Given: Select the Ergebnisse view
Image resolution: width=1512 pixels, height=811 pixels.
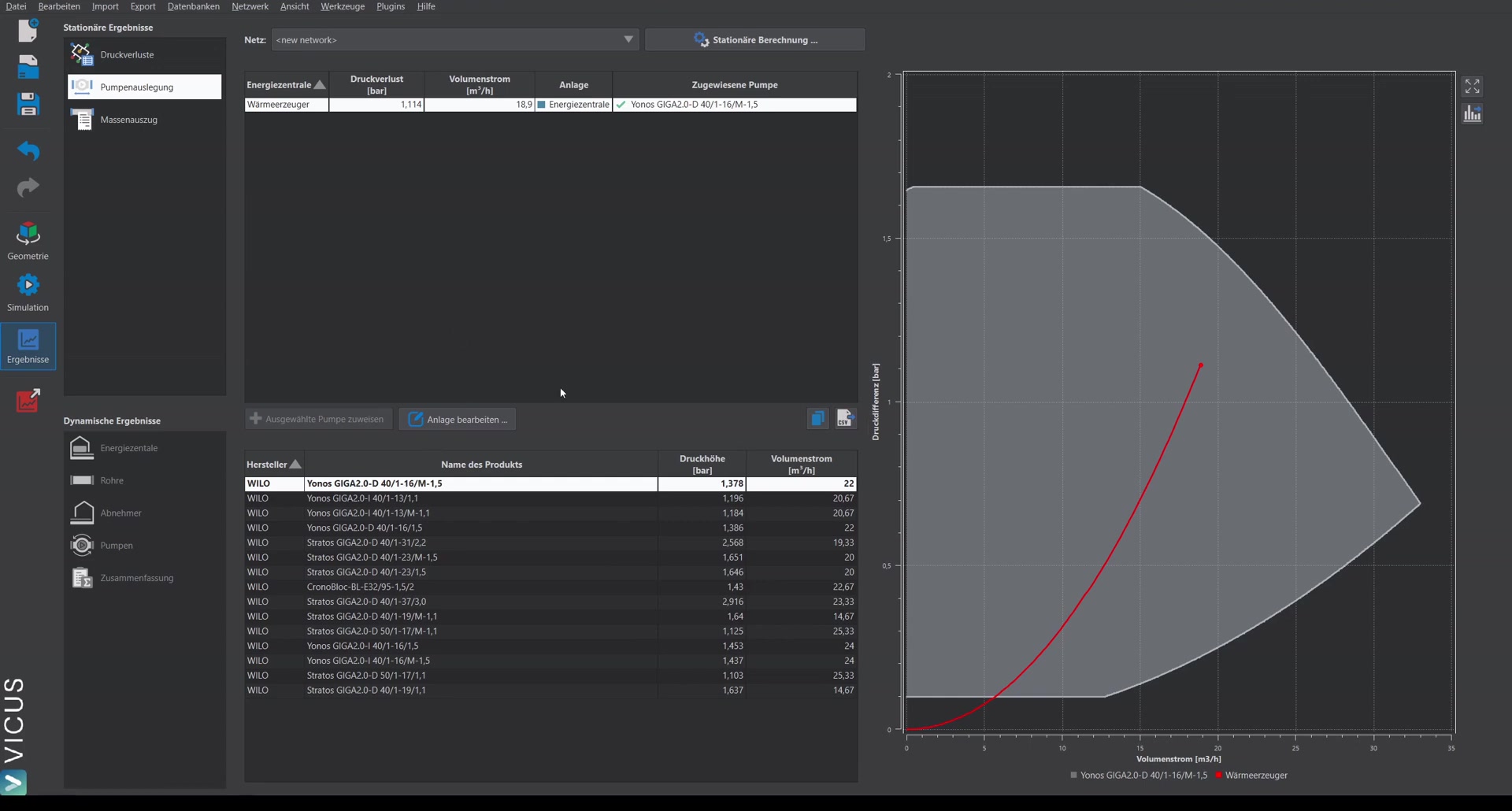Looking at the screenshot, I should click(x=28, y=346).
